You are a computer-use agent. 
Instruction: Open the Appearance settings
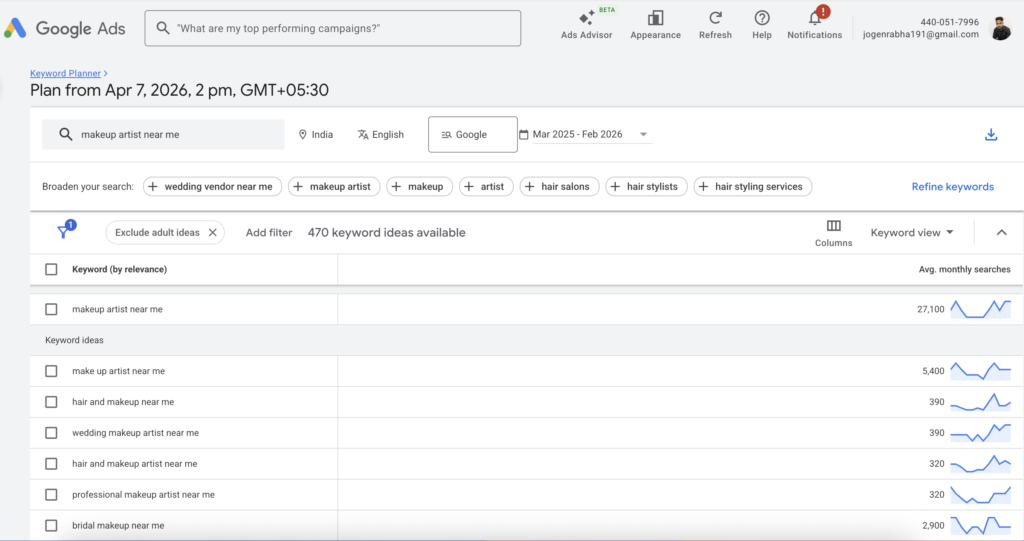655,25
